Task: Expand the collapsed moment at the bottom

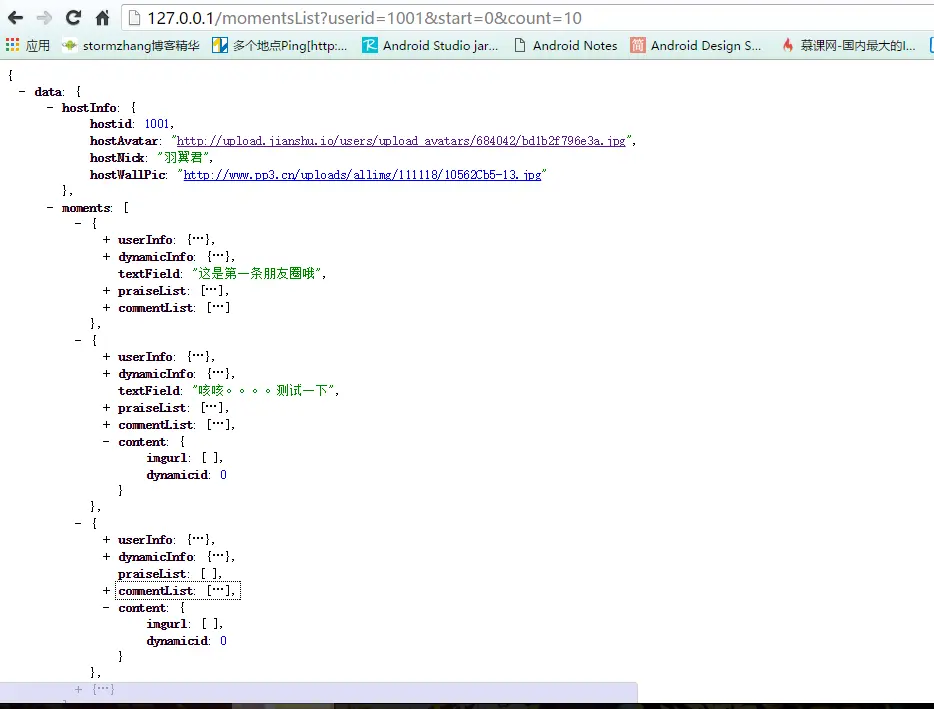Action: click(78, 689)
